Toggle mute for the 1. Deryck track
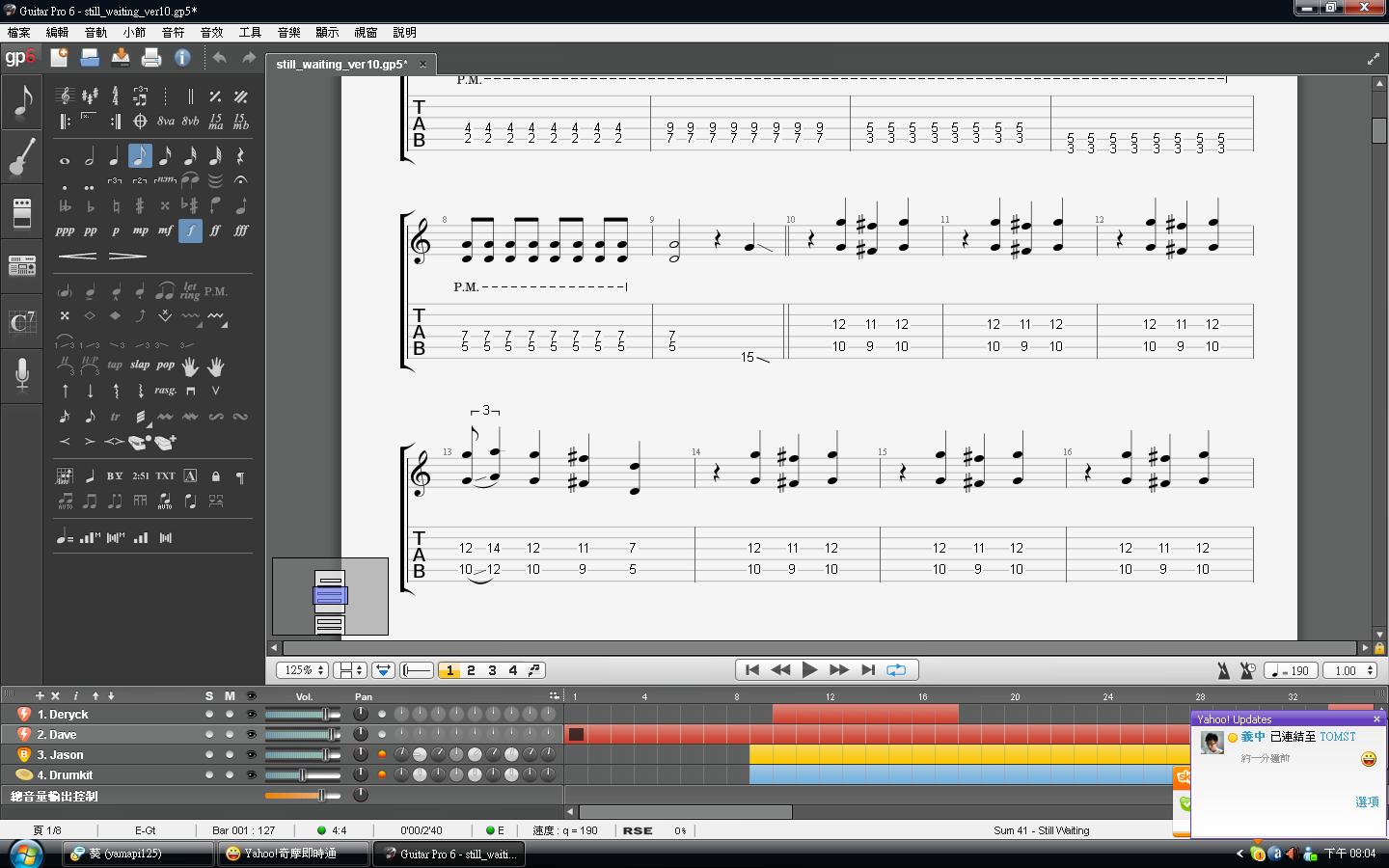The height and width of the screenshot is (868, 1389). [x=230, y=715]
